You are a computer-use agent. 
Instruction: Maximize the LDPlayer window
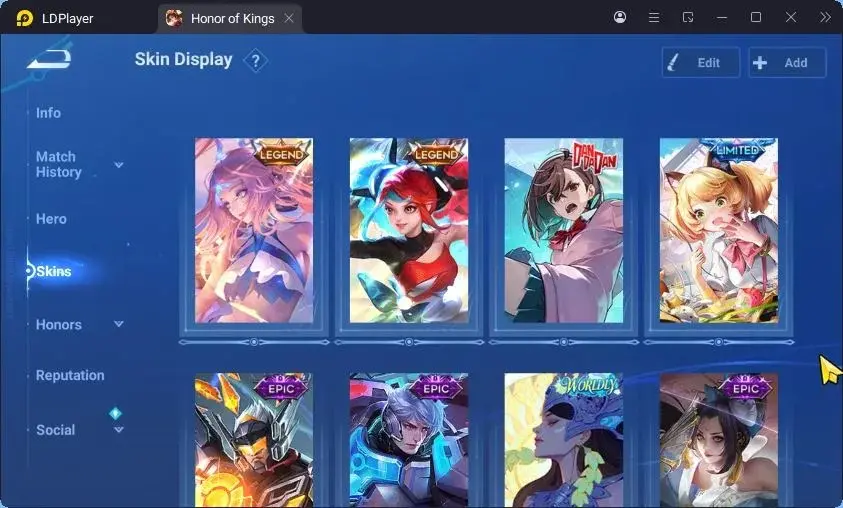pyautogui.click(x=756, y=17)
